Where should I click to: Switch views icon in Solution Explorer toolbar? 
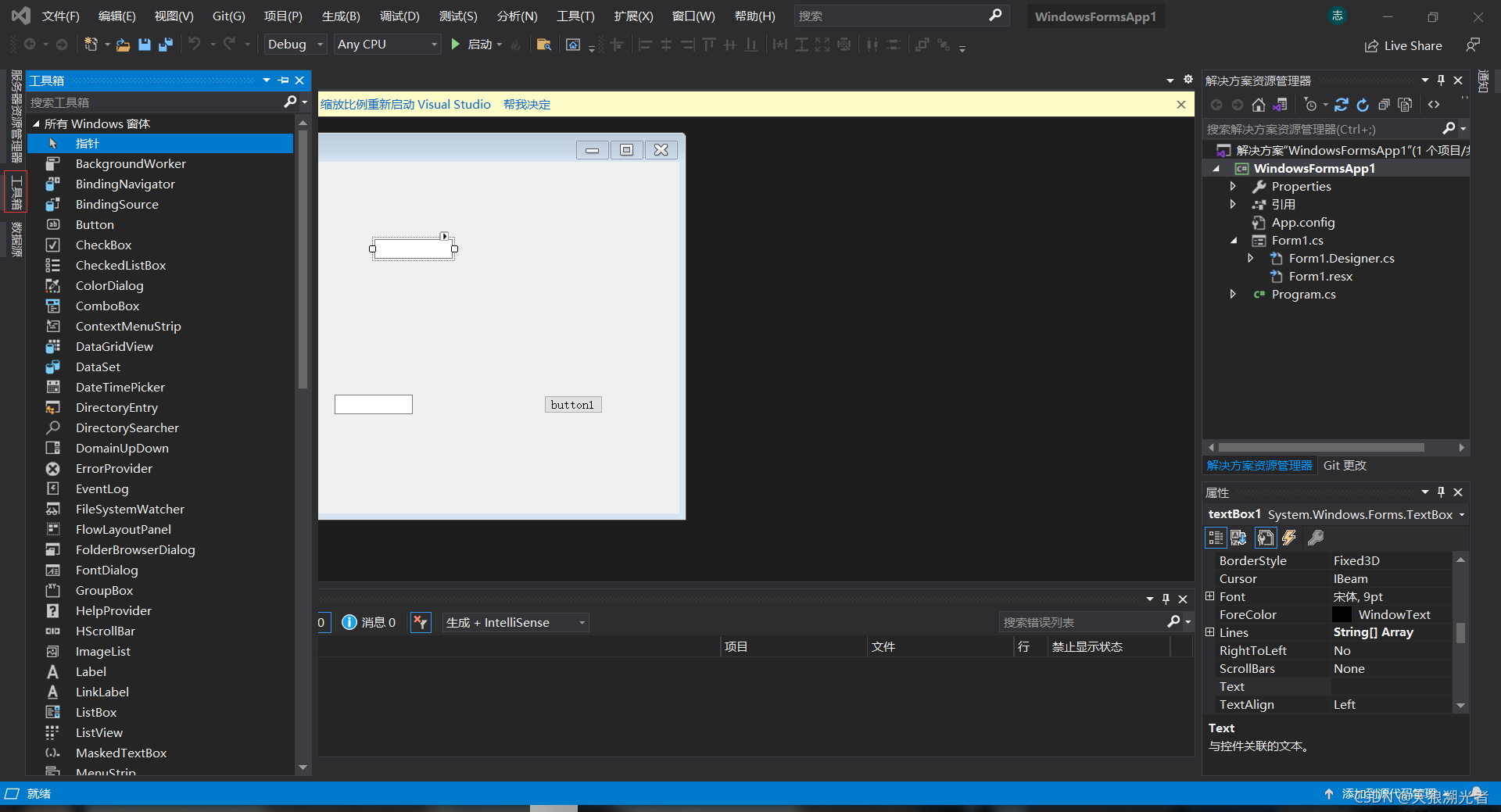click(1280, 105)
